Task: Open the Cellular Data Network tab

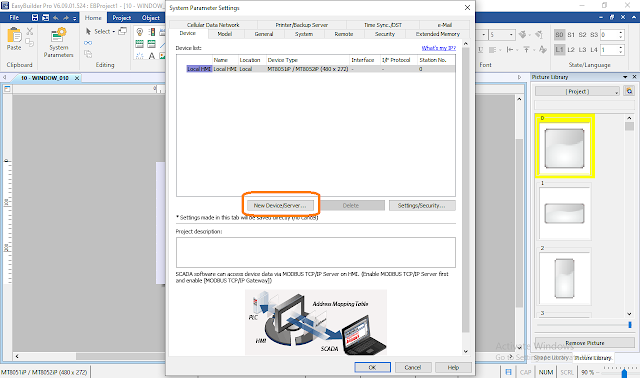Action: pos(213,25)
